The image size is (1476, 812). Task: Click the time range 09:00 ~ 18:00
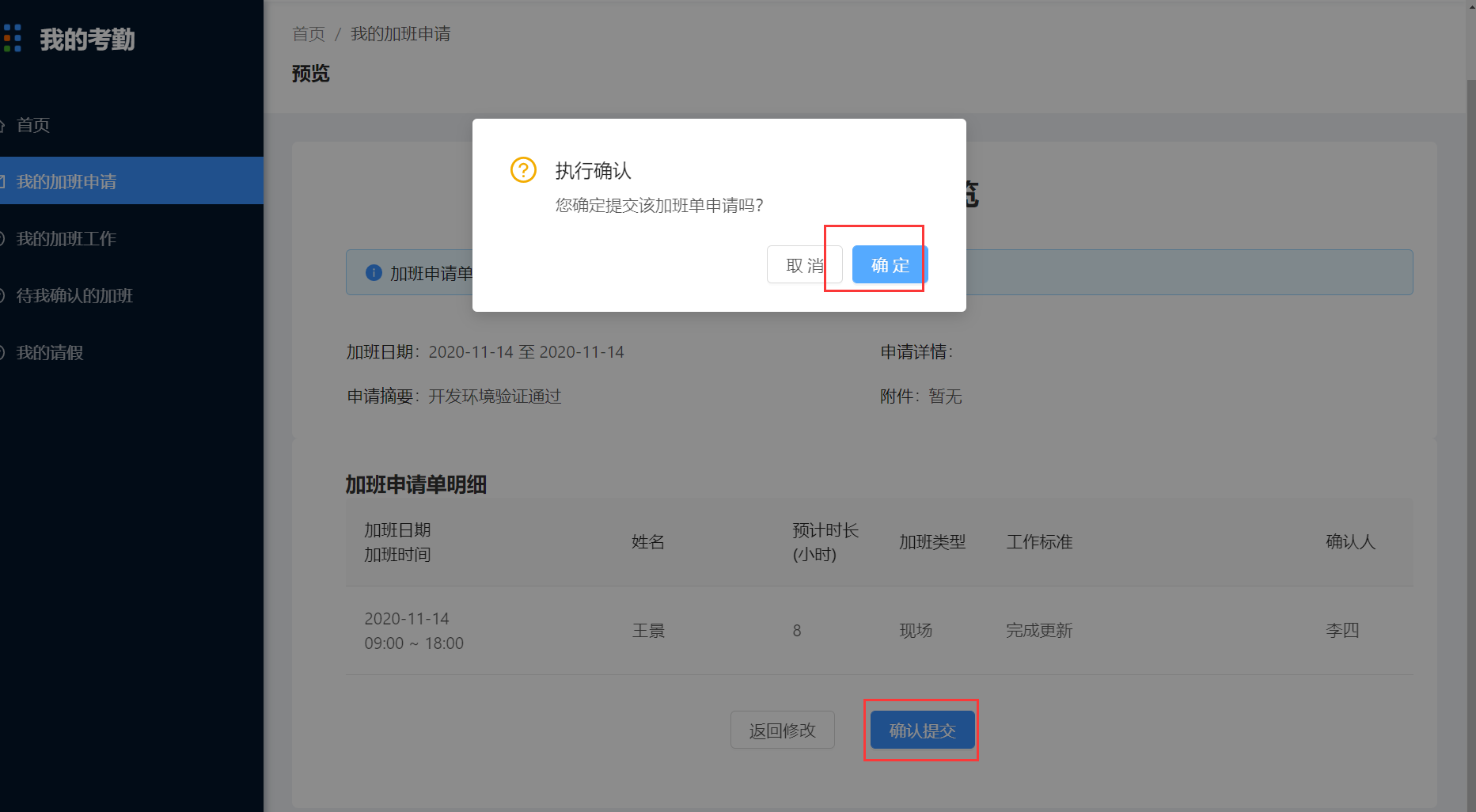tap(414, 643)
